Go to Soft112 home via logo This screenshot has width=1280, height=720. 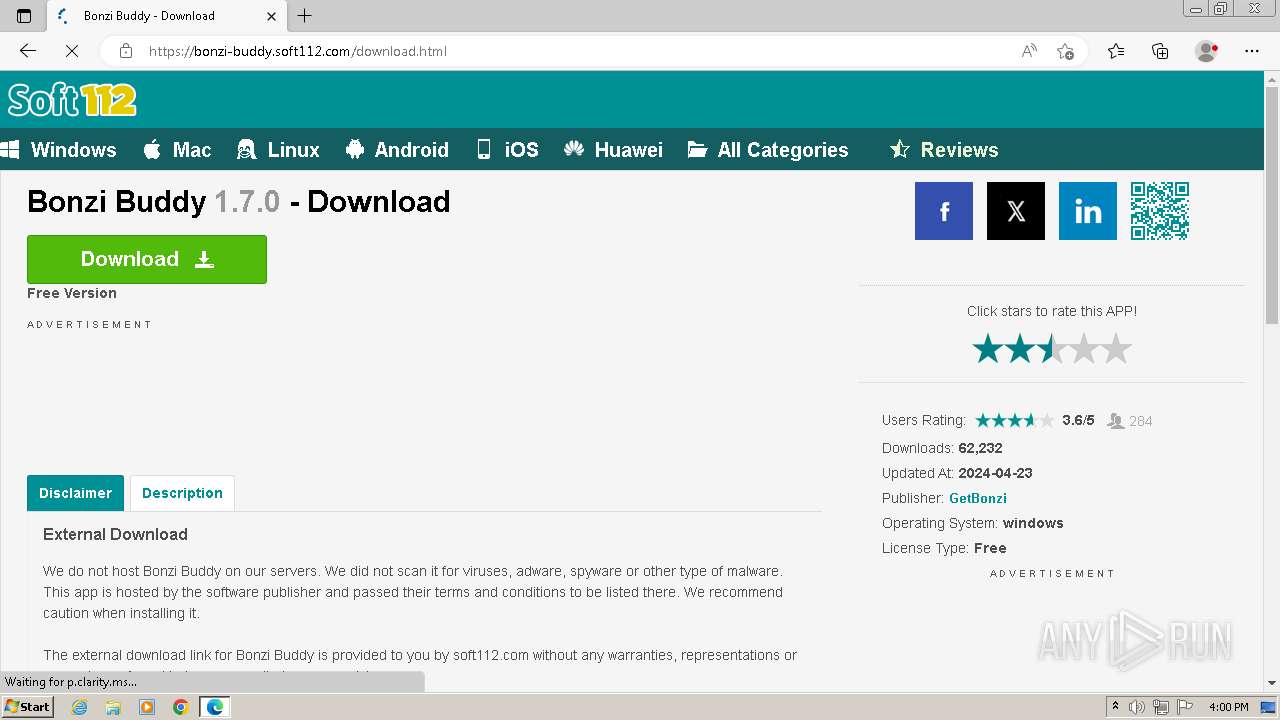(72, 100)
